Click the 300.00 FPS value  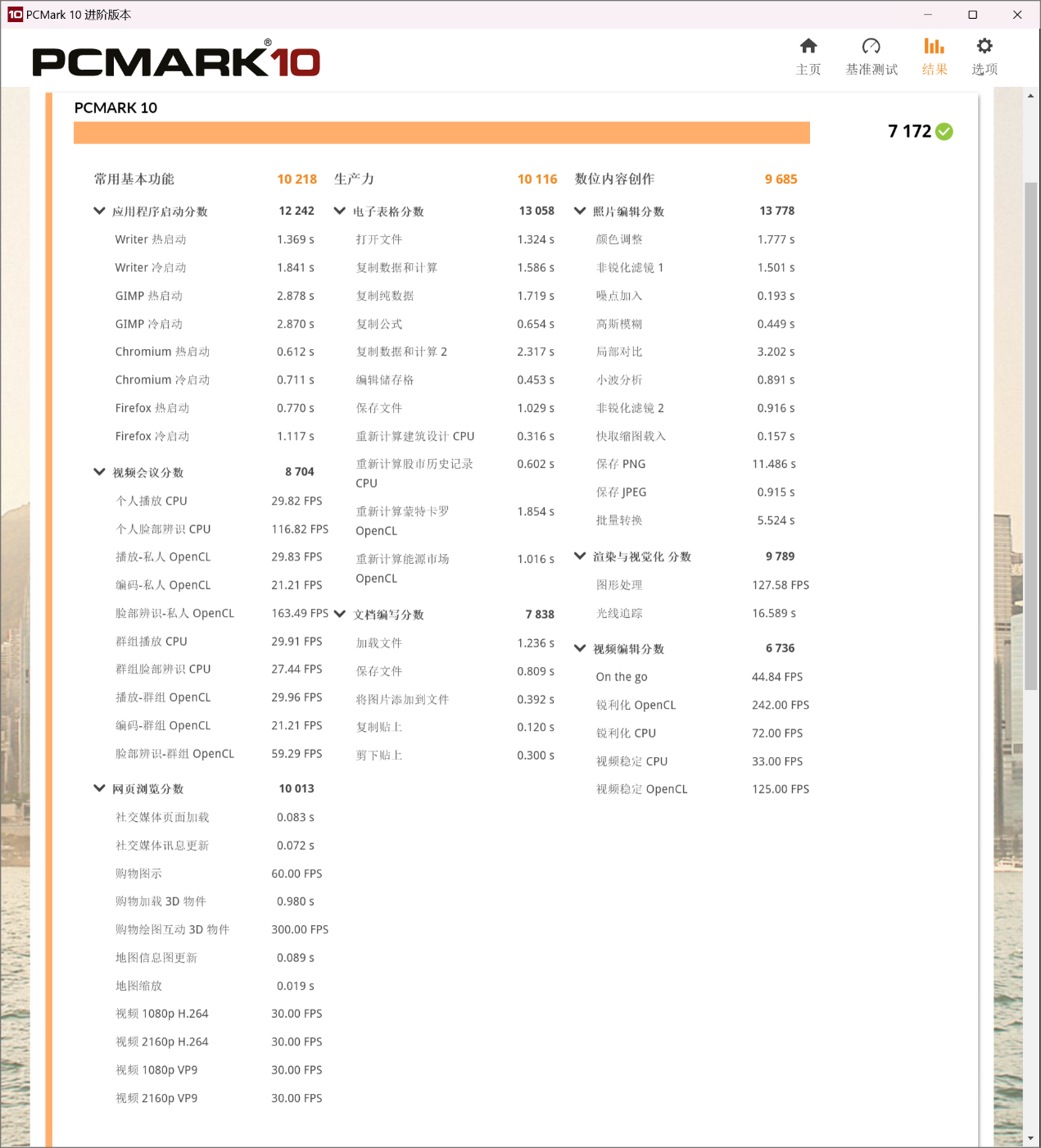tap(300, 929)
